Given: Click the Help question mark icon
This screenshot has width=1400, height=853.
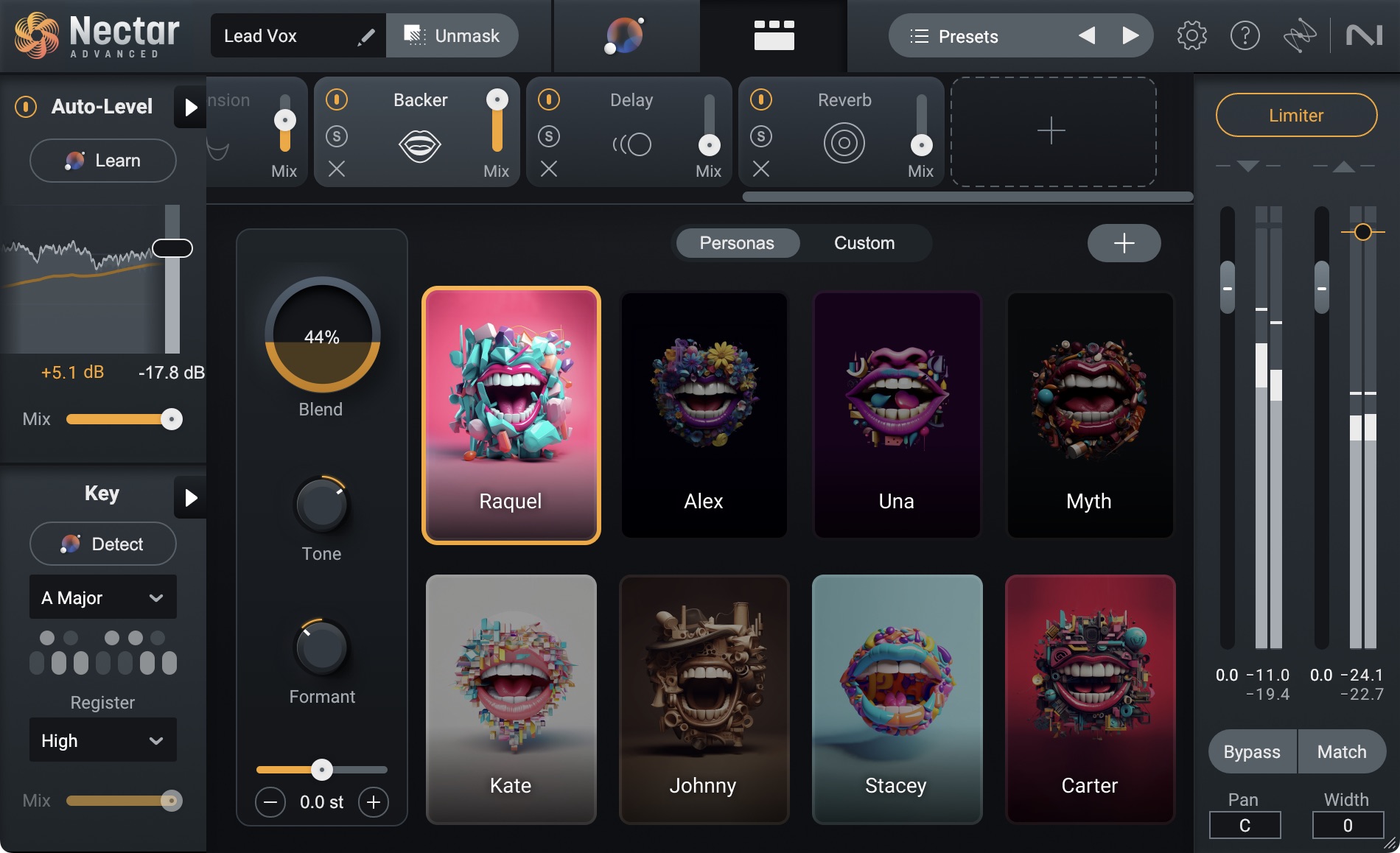Looking at the screenshot, I should (1245, 35).
